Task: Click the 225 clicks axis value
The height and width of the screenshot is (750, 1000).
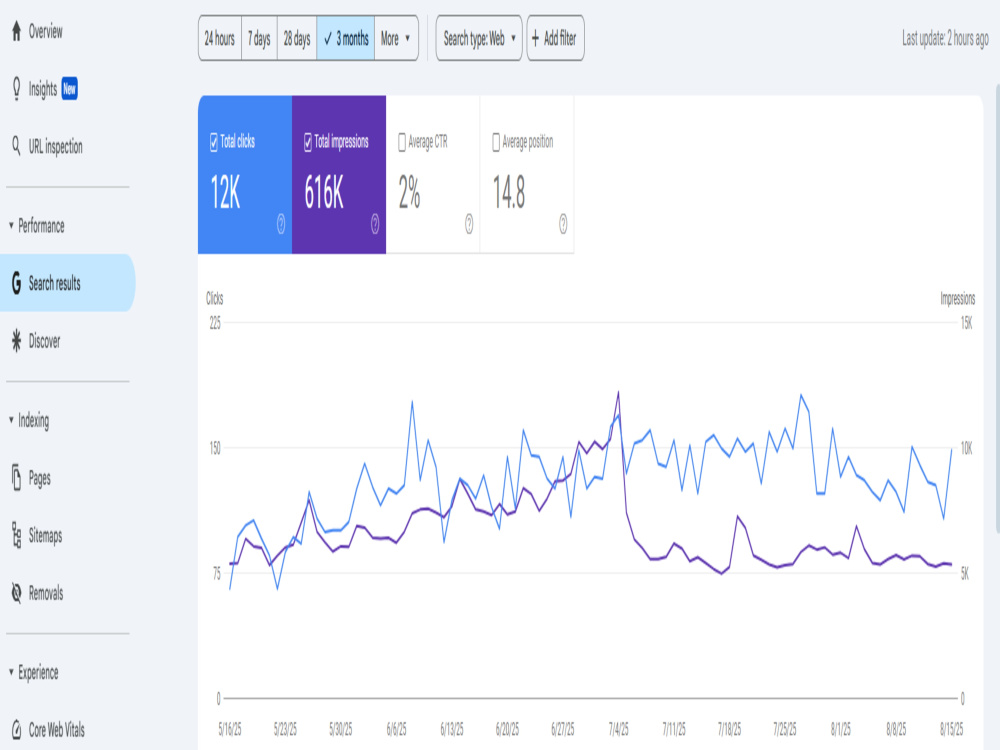Action: [x=216, y=323]
